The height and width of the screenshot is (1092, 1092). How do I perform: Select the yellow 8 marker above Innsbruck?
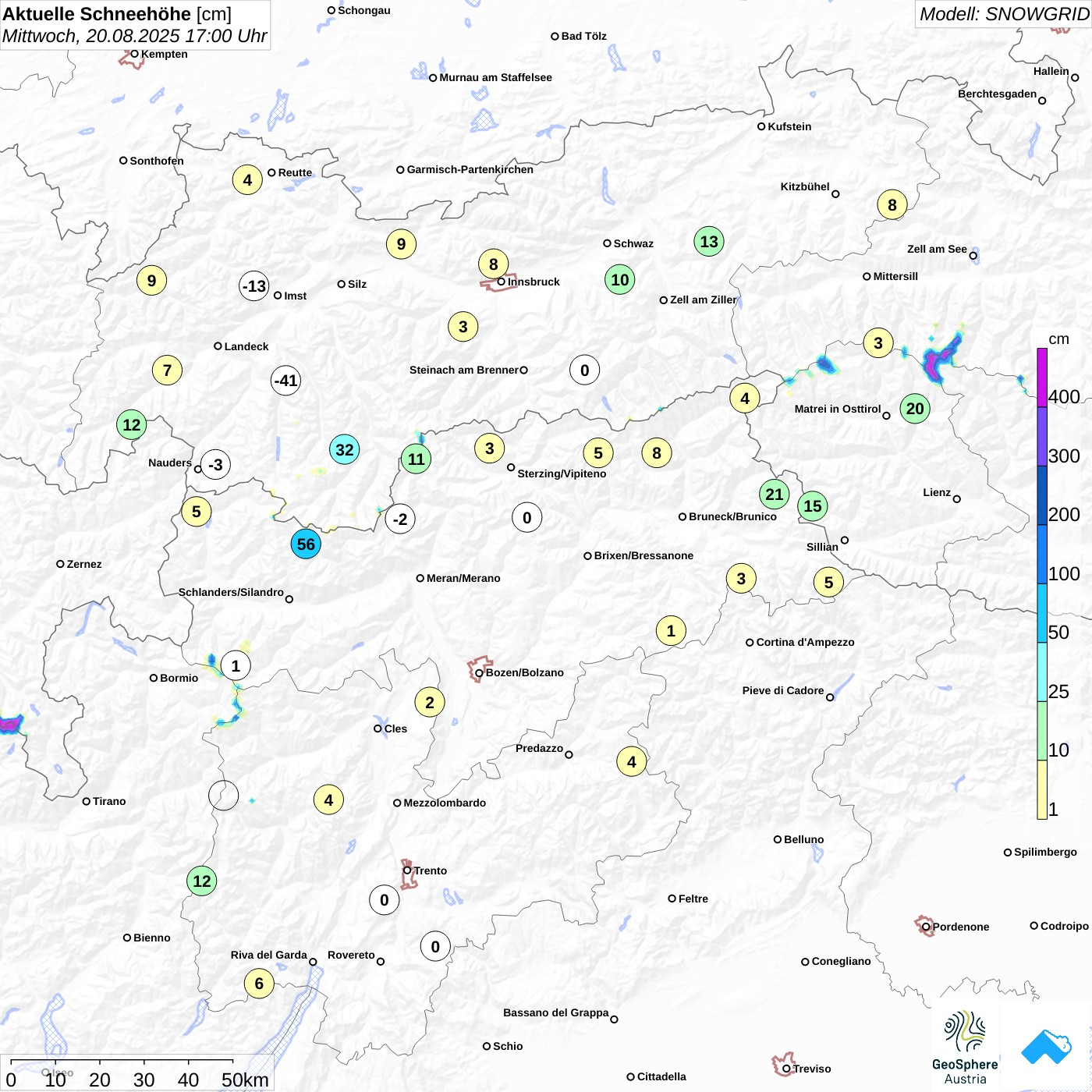[x=493, y=264]
